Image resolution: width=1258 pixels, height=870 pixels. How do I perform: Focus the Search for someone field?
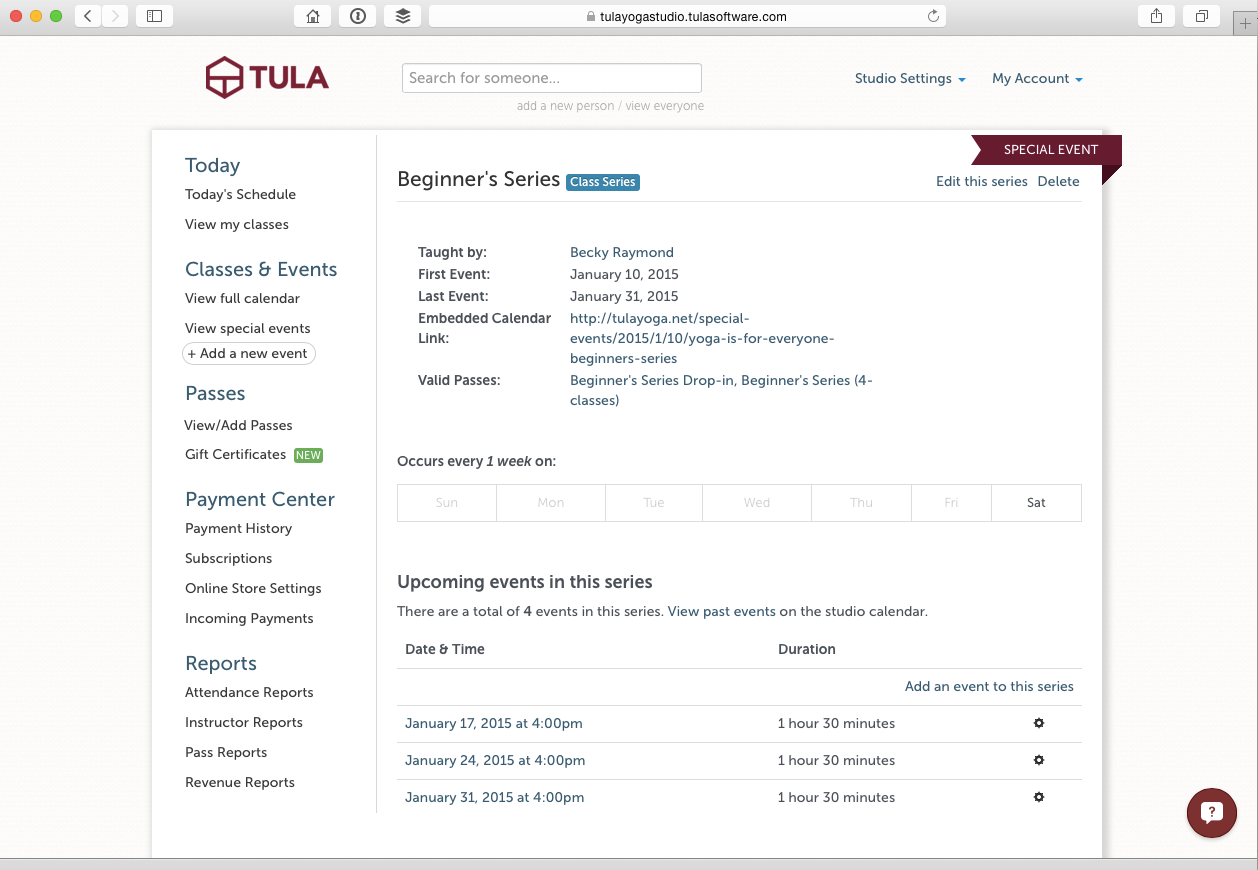pyautogui.click(x=552, y=78)
